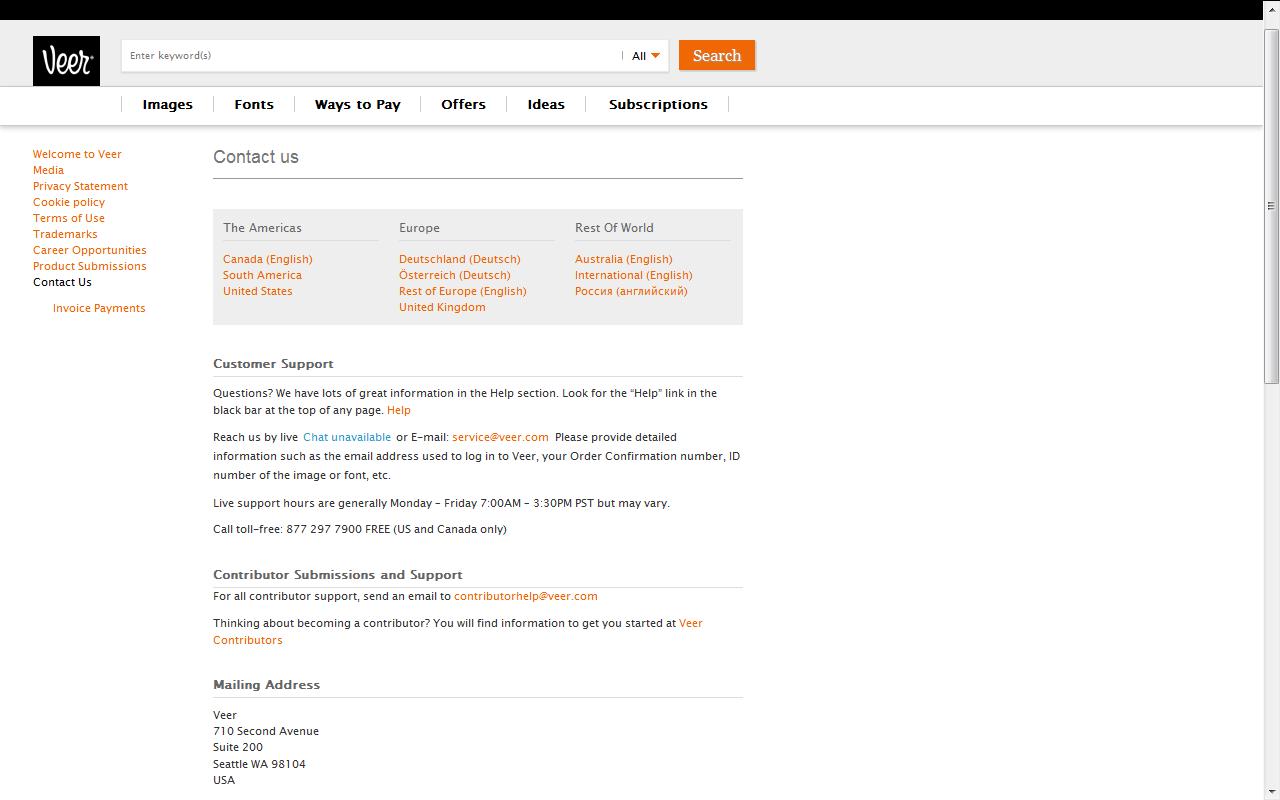Click Seattle WA 98104 address line
Image resolution: width=1280 pixels, height=800 pixels.
click(x=259, y=764)
